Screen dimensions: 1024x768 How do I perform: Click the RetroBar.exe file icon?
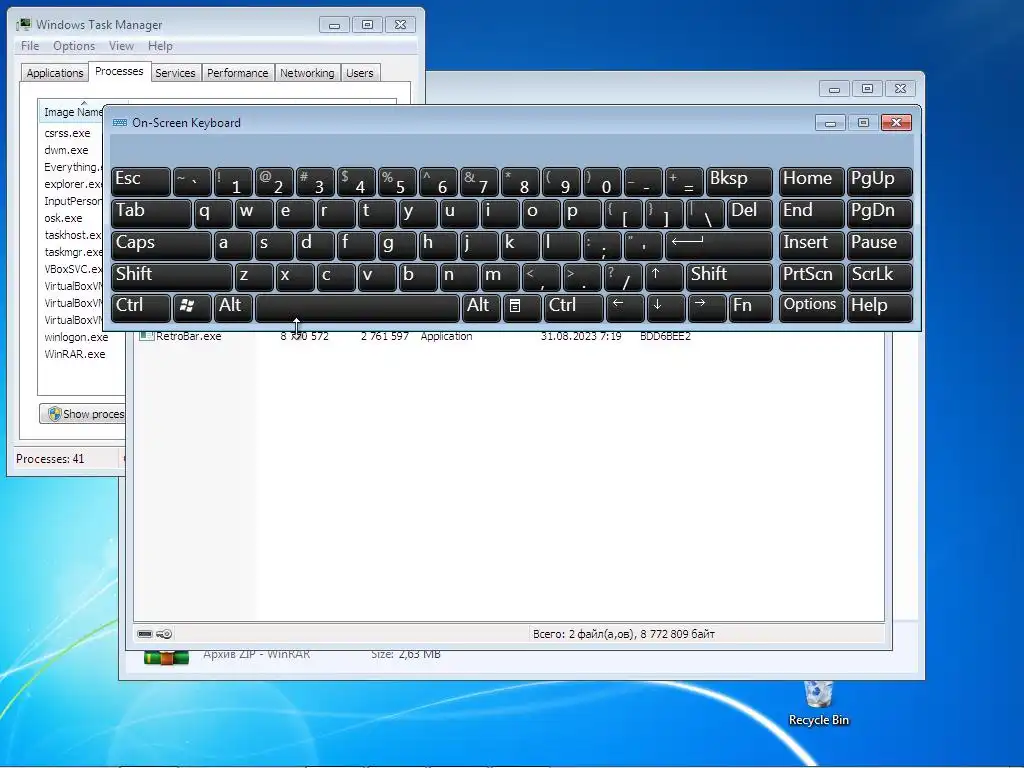[146, 336]
